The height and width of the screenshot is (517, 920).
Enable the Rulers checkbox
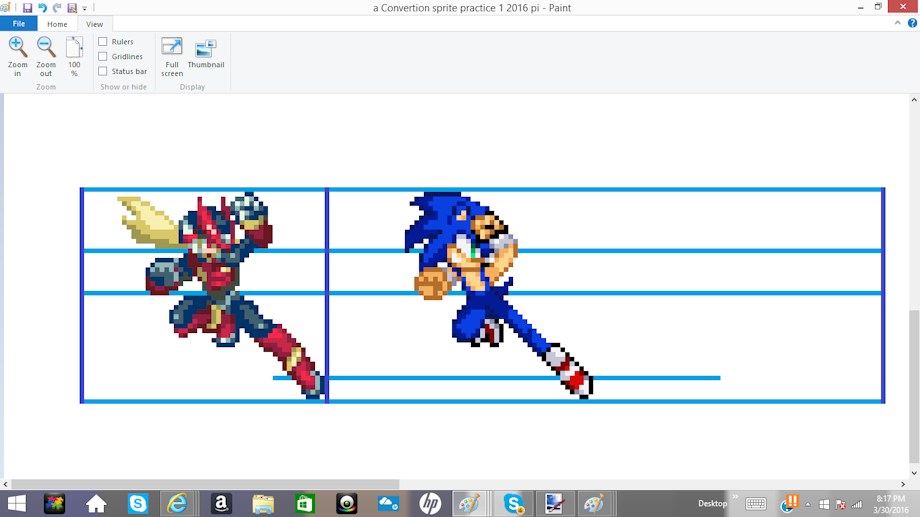coord(103,42)
